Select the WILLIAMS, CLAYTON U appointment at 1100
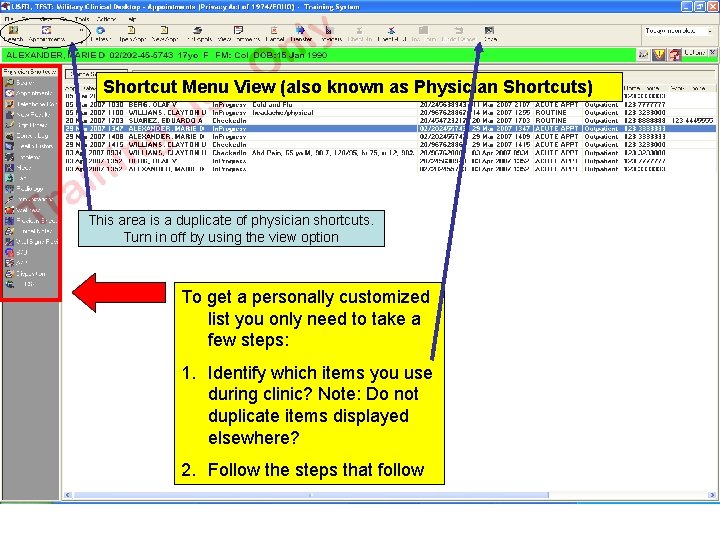The image size is (720, 540). [389, 112]
